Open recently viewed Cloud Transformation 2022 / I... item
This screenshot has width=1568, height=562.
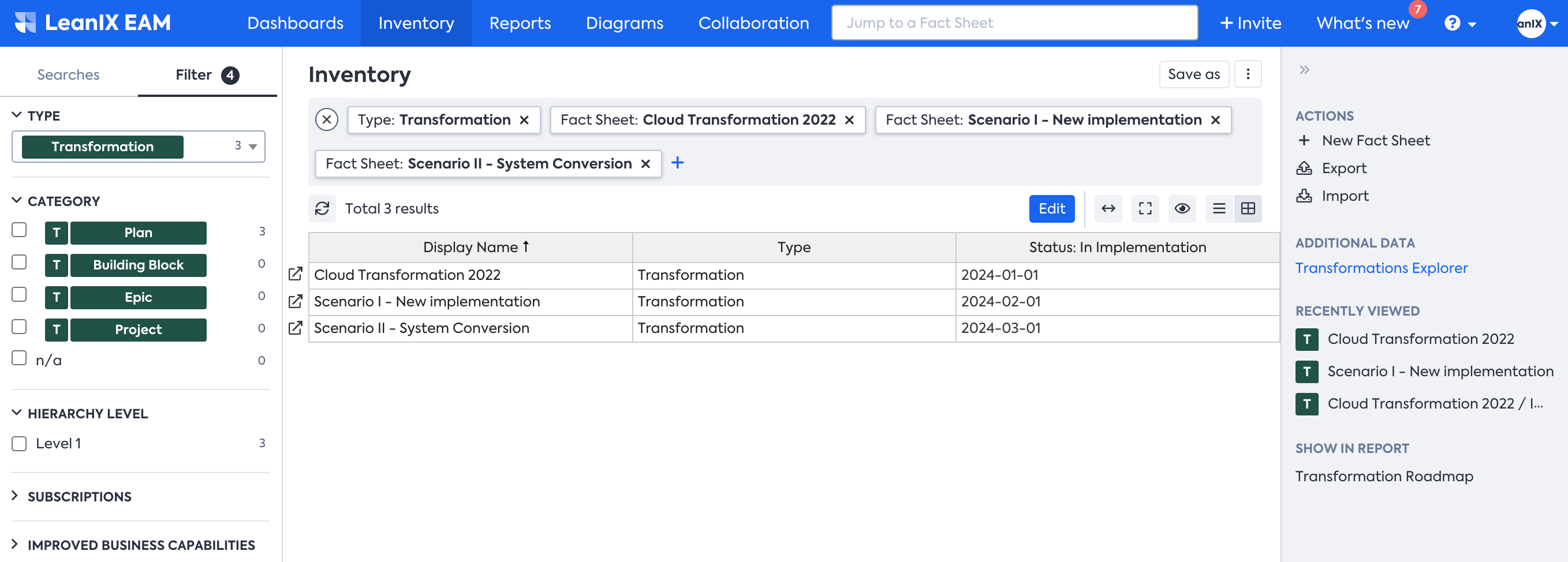(x=1420, y=404)
